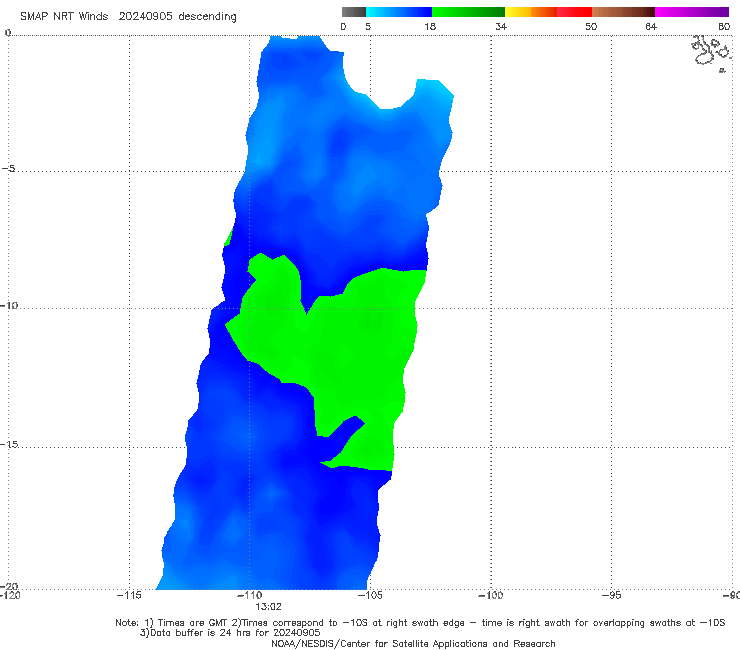Click the longitude label '-100'
Viewport: 740px width, 650px height.
491,595
